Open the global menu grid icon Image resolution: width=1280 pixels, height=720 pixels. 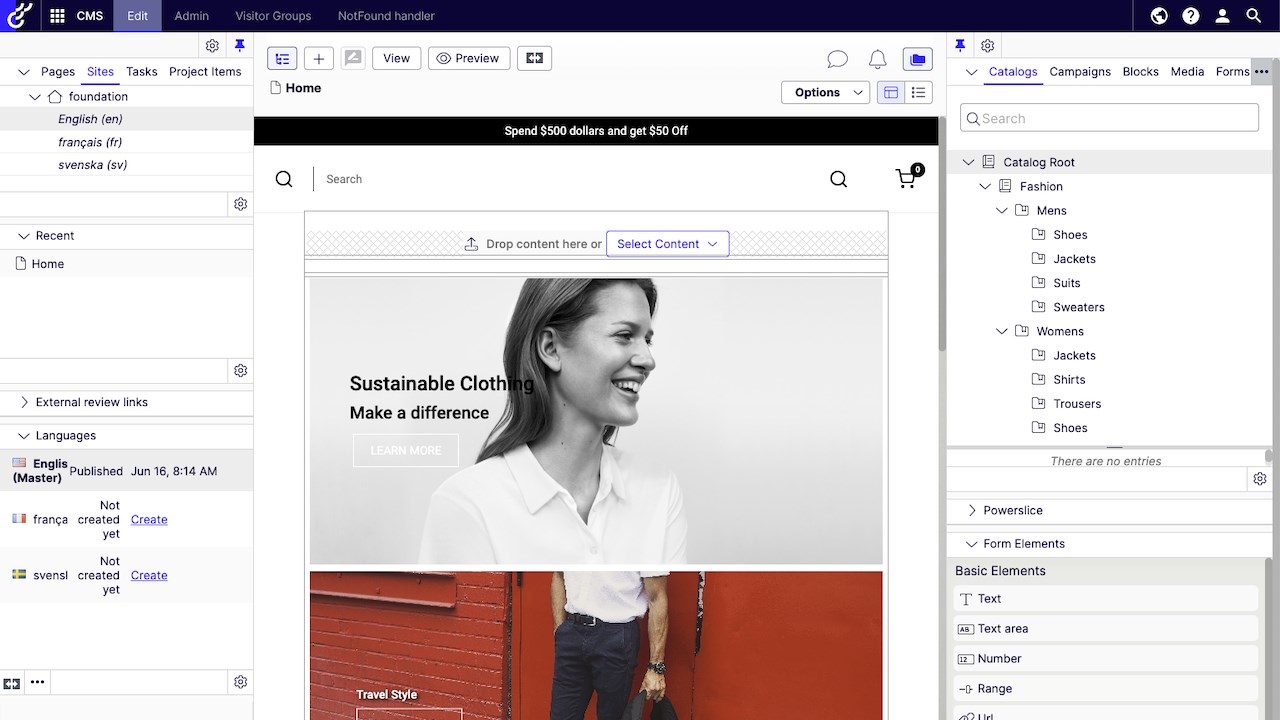[x=57, y=16]
